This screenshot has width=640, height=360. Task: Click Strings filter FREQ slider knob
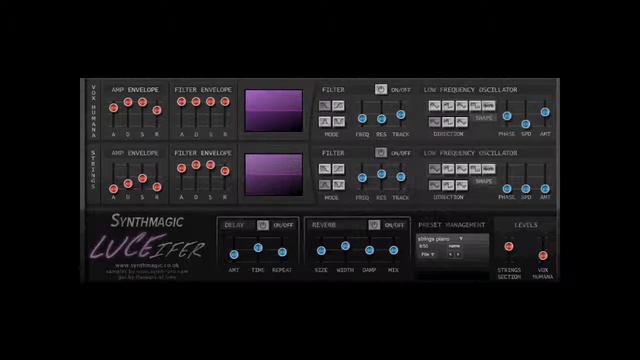click(362, 178)
